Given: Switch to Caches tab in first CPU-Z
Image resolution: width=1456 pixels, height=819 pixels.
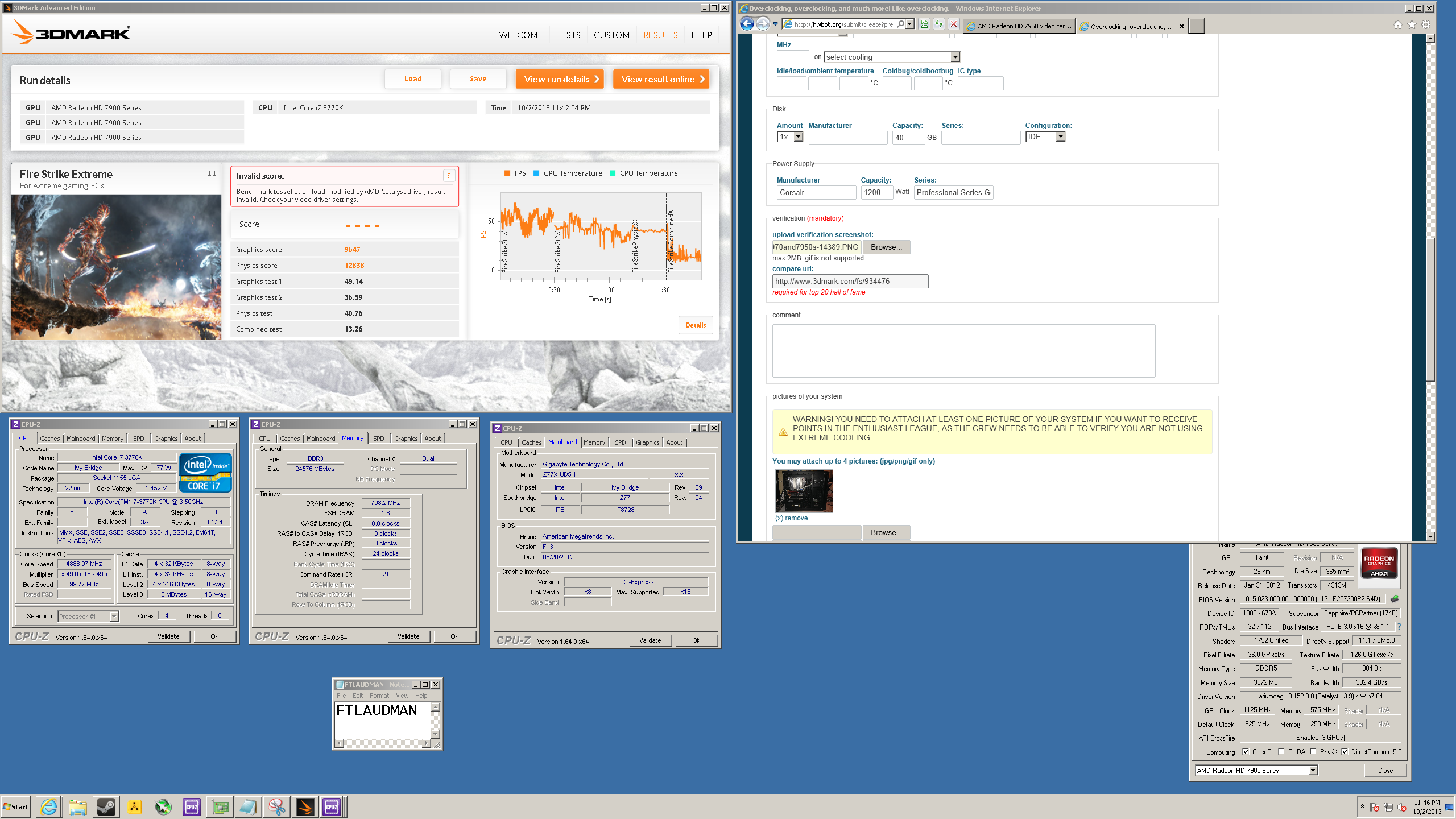Looking at the screenshot, I should click(49, 438).
